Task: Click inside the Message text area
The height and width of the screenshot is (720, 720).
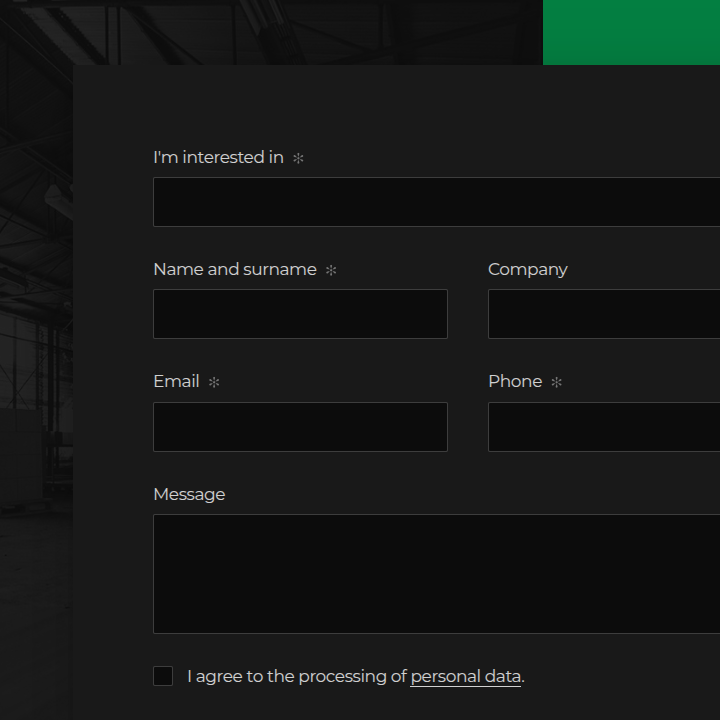Action: (437, 574)
